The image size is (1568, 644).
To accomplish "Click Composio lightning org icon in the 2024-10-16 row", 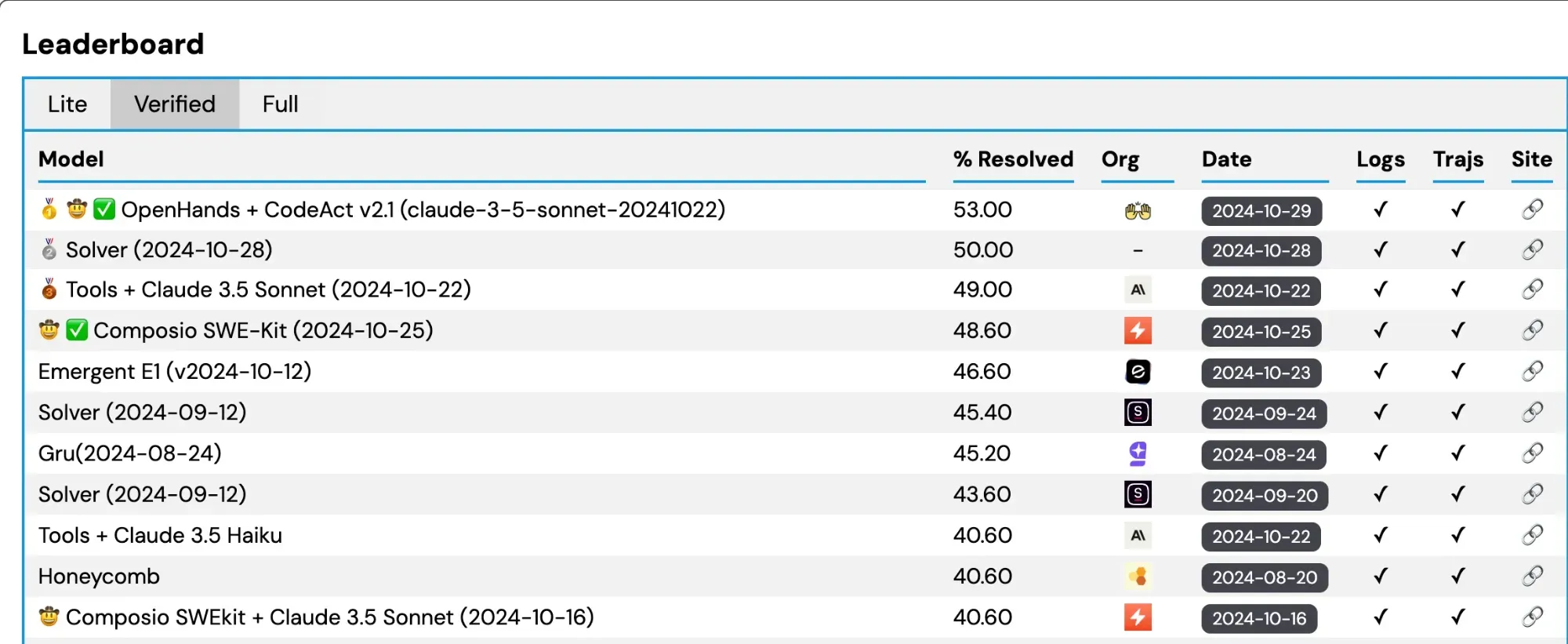I will click(1138, 618).
